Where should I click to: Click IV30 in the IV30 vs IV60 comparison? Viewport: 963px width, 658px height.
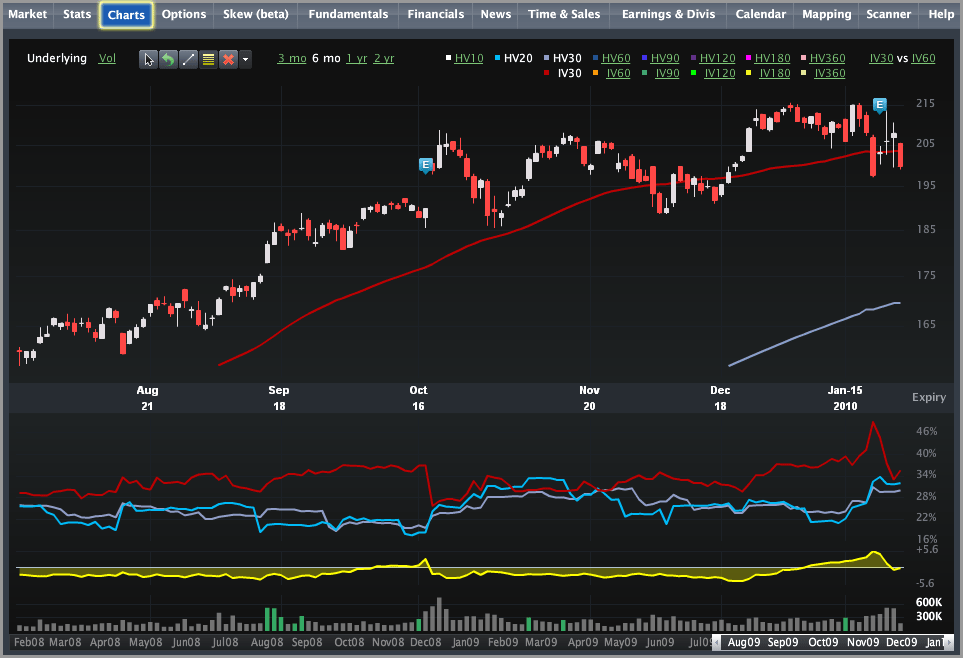tap(881, 58)
